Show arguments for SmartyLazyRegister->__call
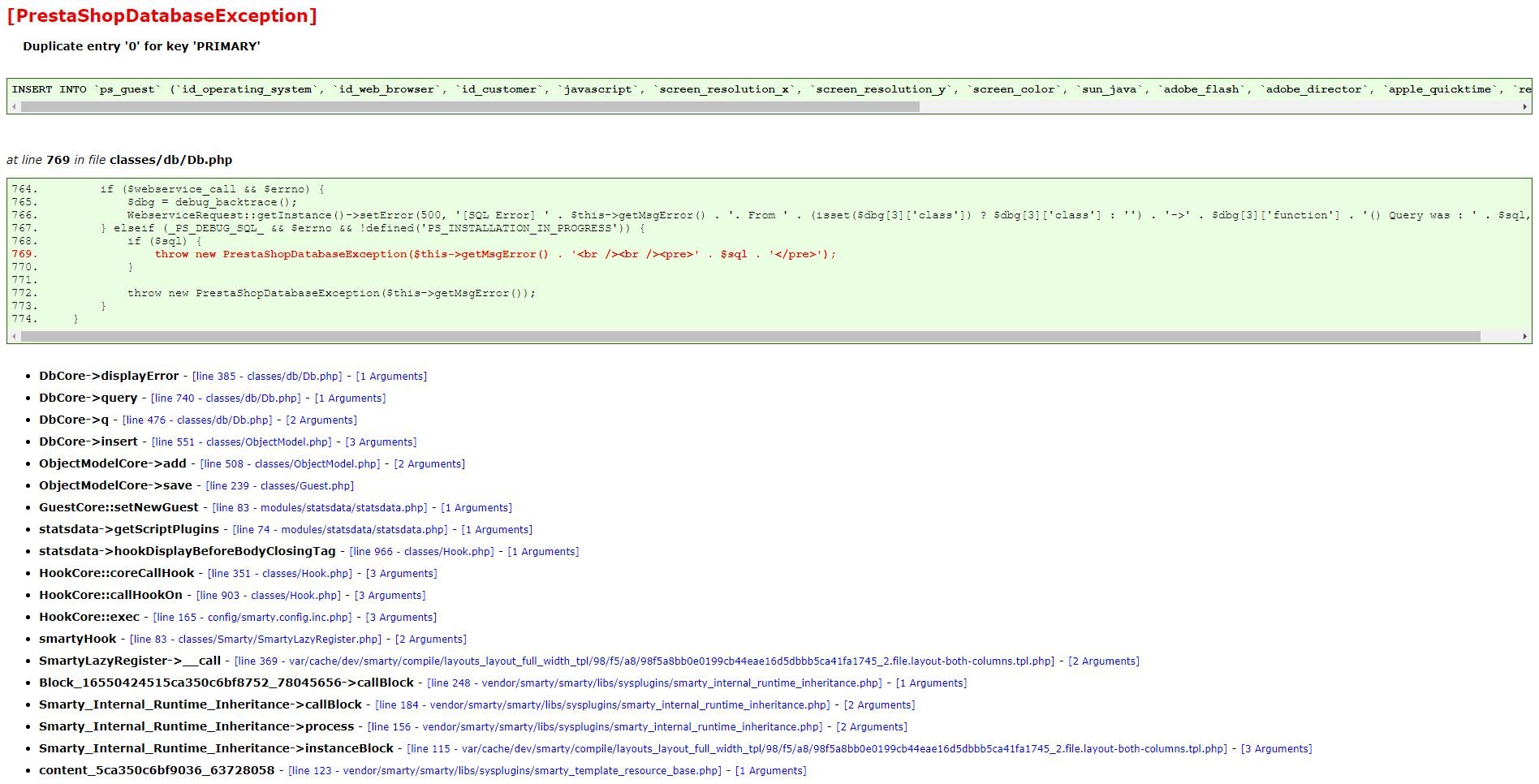 tap(1104, 661)
